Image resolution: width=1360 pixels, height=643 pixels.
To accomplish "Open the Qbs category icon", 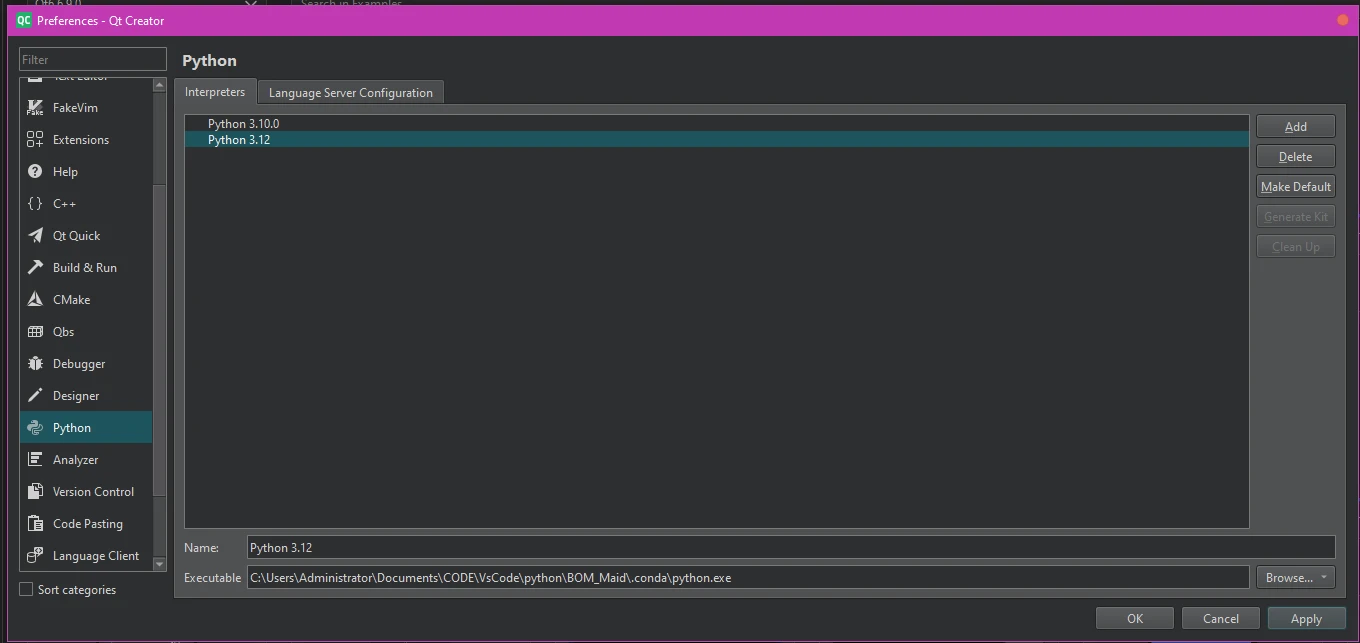I will pos(35,332).
